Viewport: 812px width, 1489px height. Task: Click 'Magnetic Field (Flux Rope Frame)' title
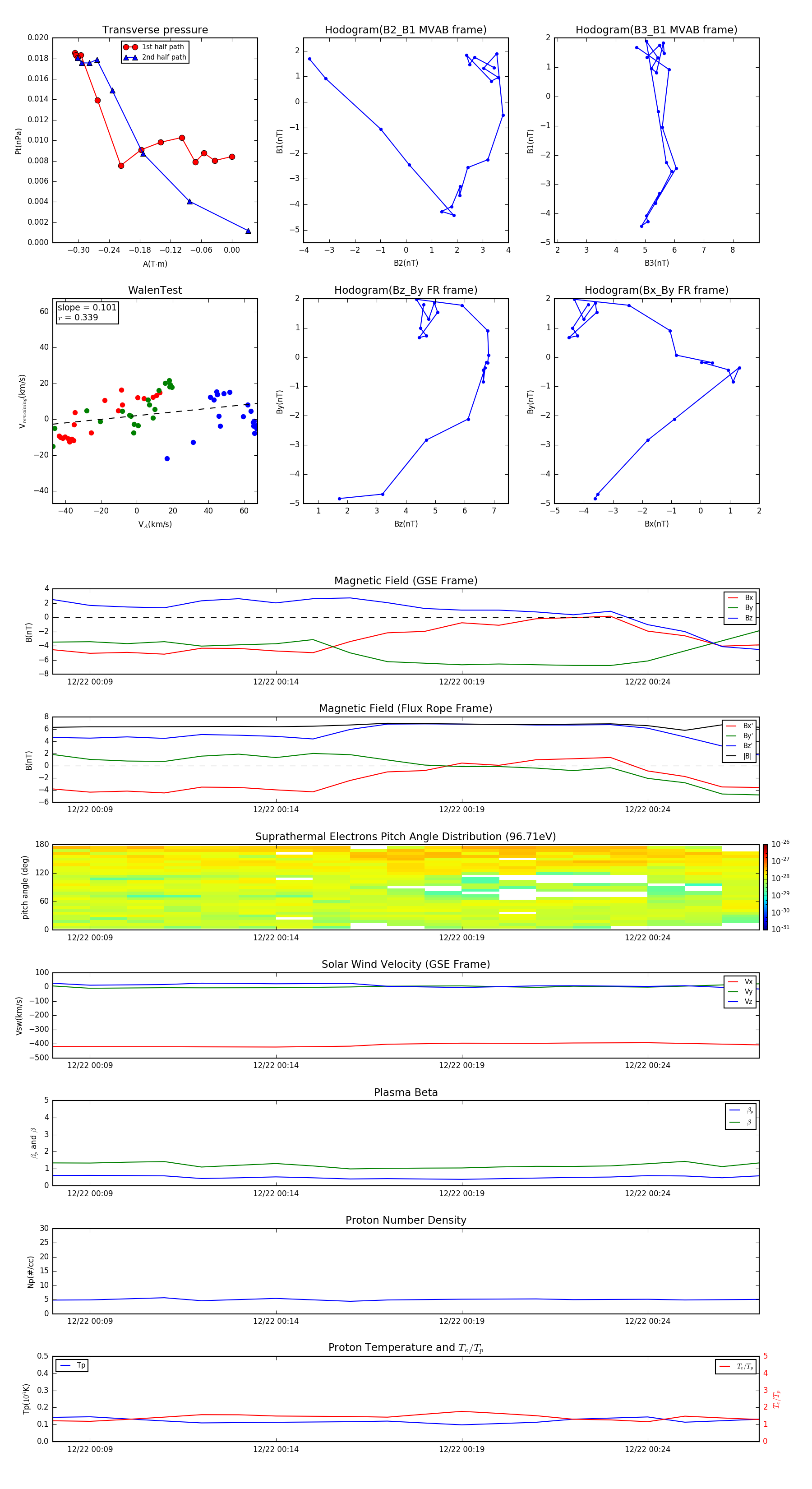pos(406,709)
